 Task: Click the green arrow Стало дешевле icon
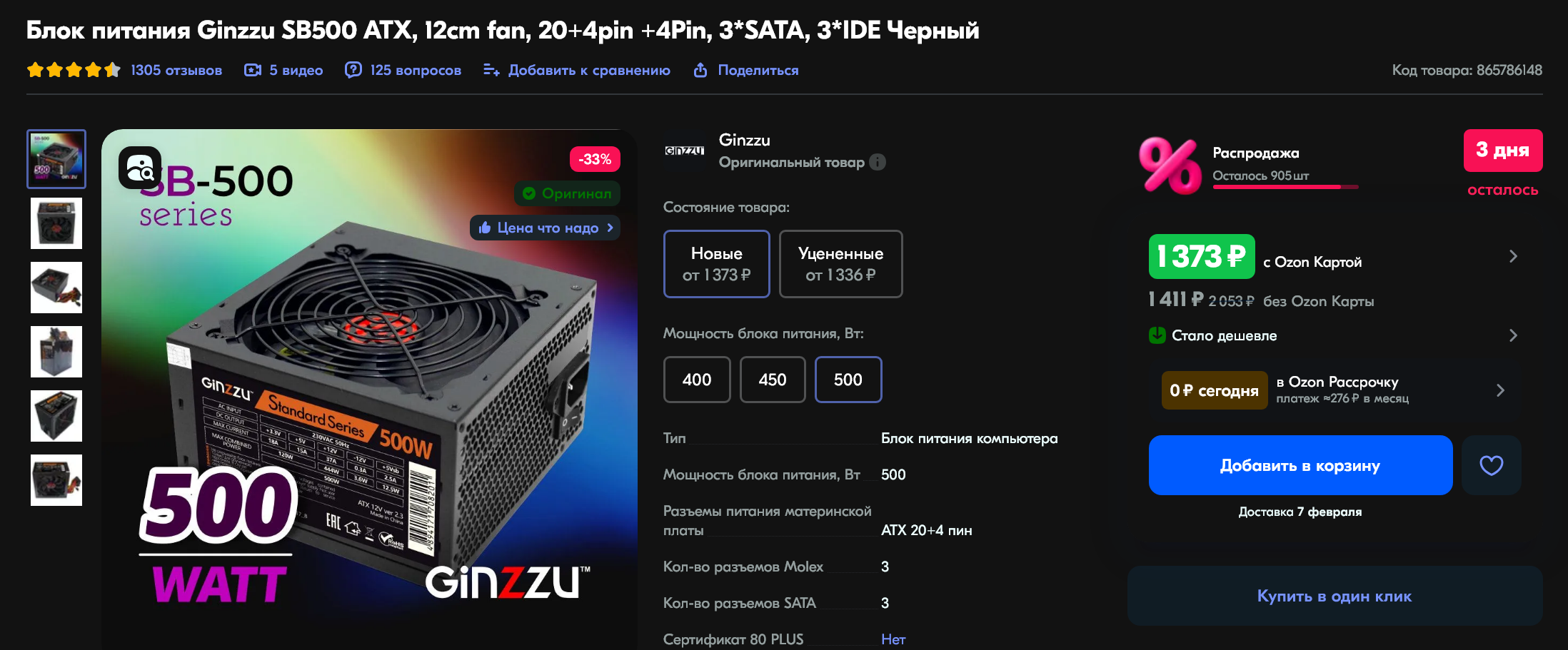(x=1157, y=335)
